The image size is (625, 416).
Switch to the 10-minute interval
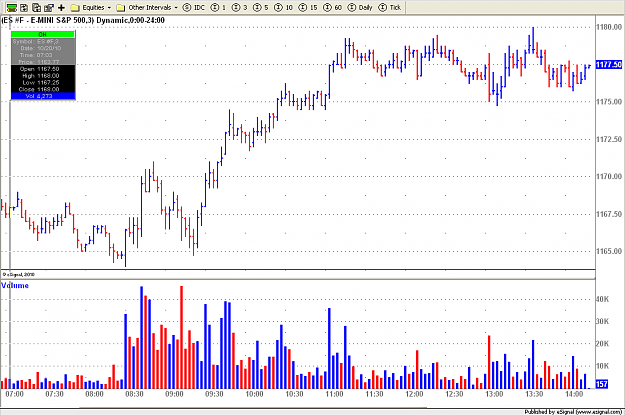click(x=283, y=7)
